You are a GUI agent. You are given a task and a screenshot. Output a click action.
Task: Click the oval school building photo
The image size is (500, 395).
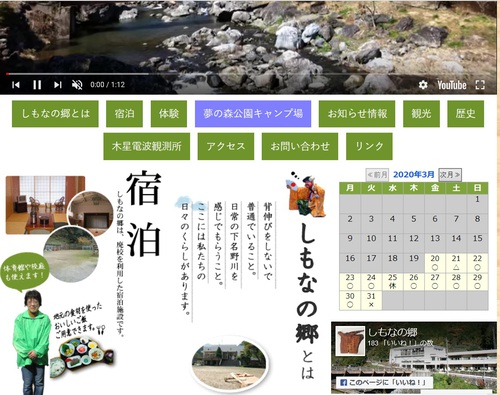click(x=230, y=365)
